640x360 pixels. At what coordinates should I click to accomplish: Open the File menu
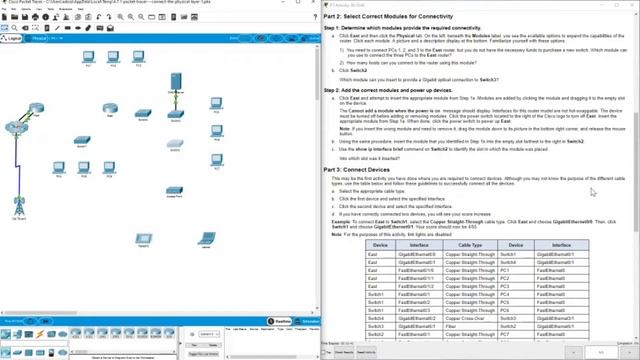(x=4, y=9)
